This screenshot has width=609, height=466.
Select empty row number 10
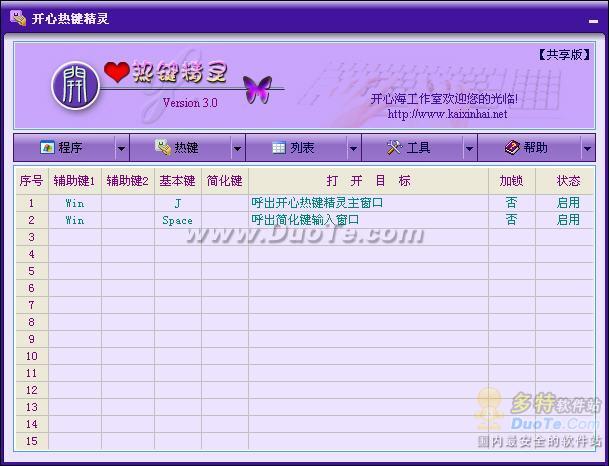point(31,356)
